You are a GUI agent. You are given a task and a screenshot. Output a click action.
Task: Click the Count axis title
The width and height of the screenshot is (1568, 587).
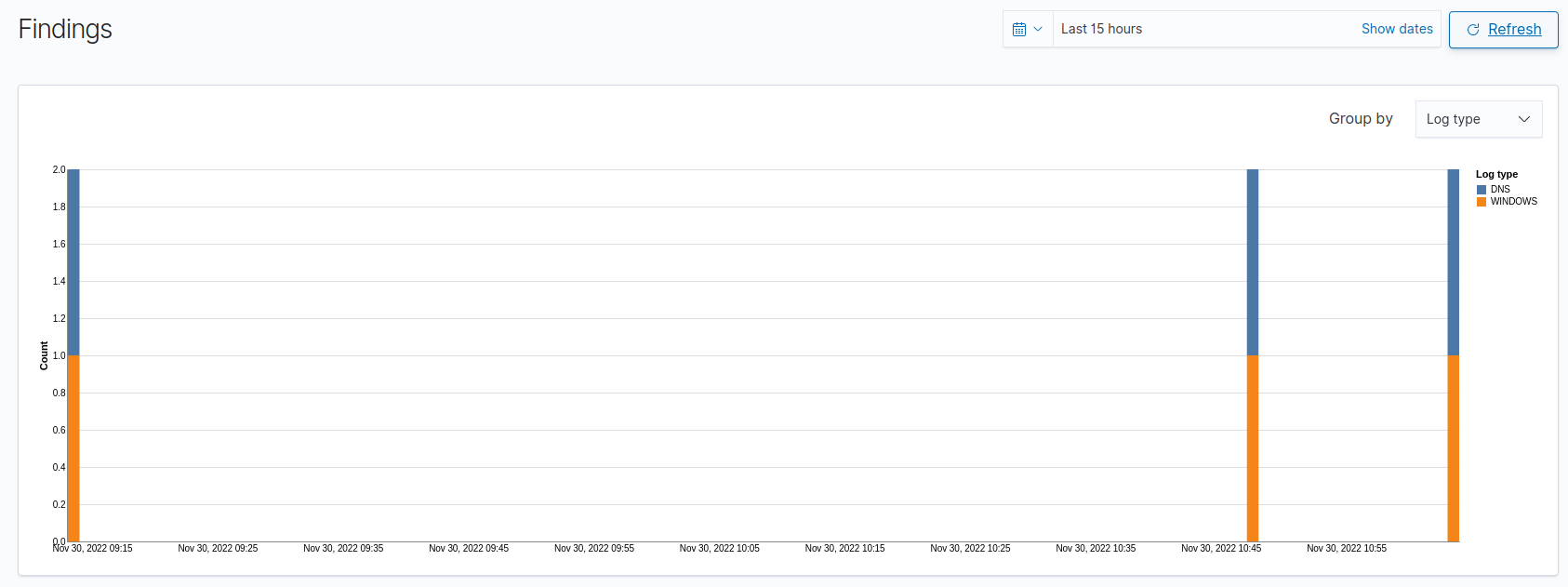pyautogui.click(x=44, y=355)
